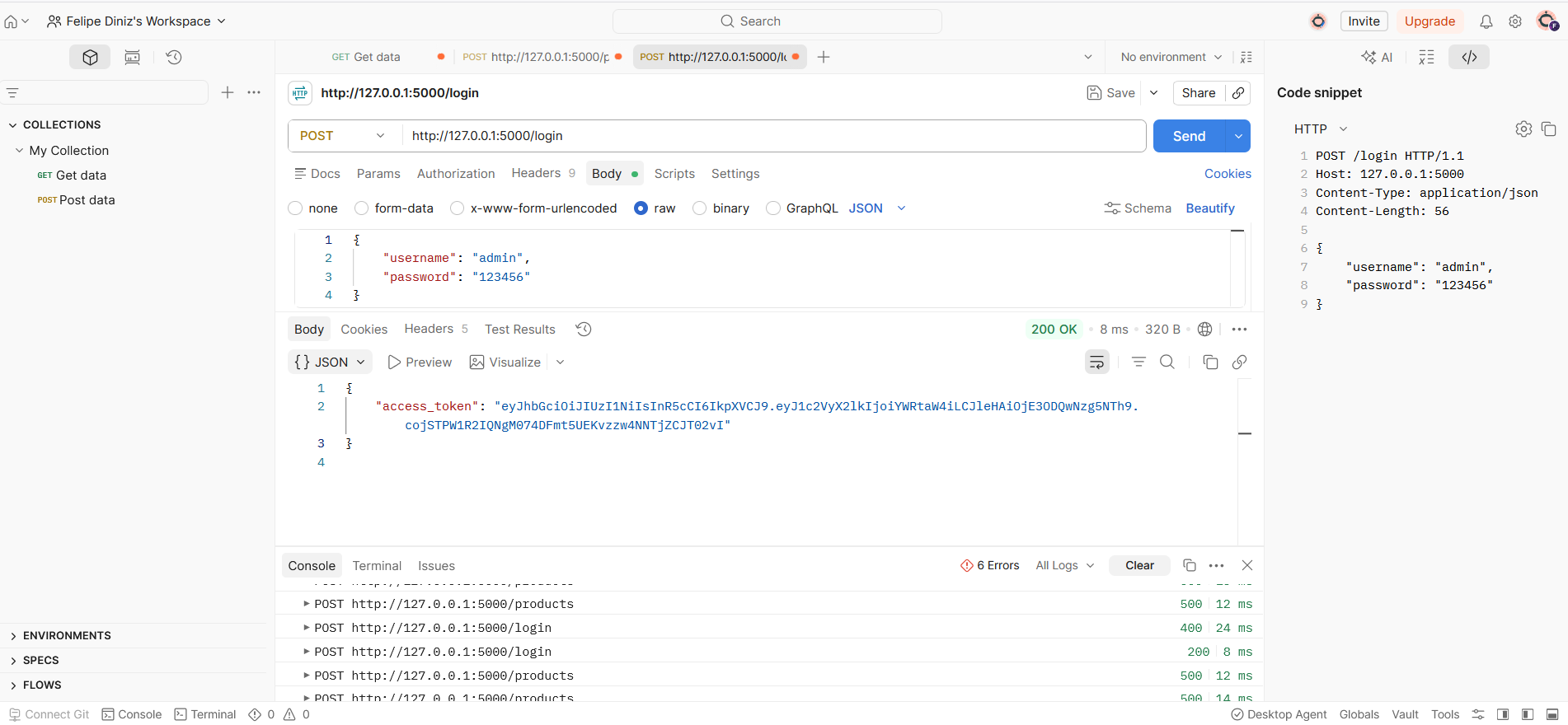
Task: Click the Upgrade button
Action: tap(1430, 21)
